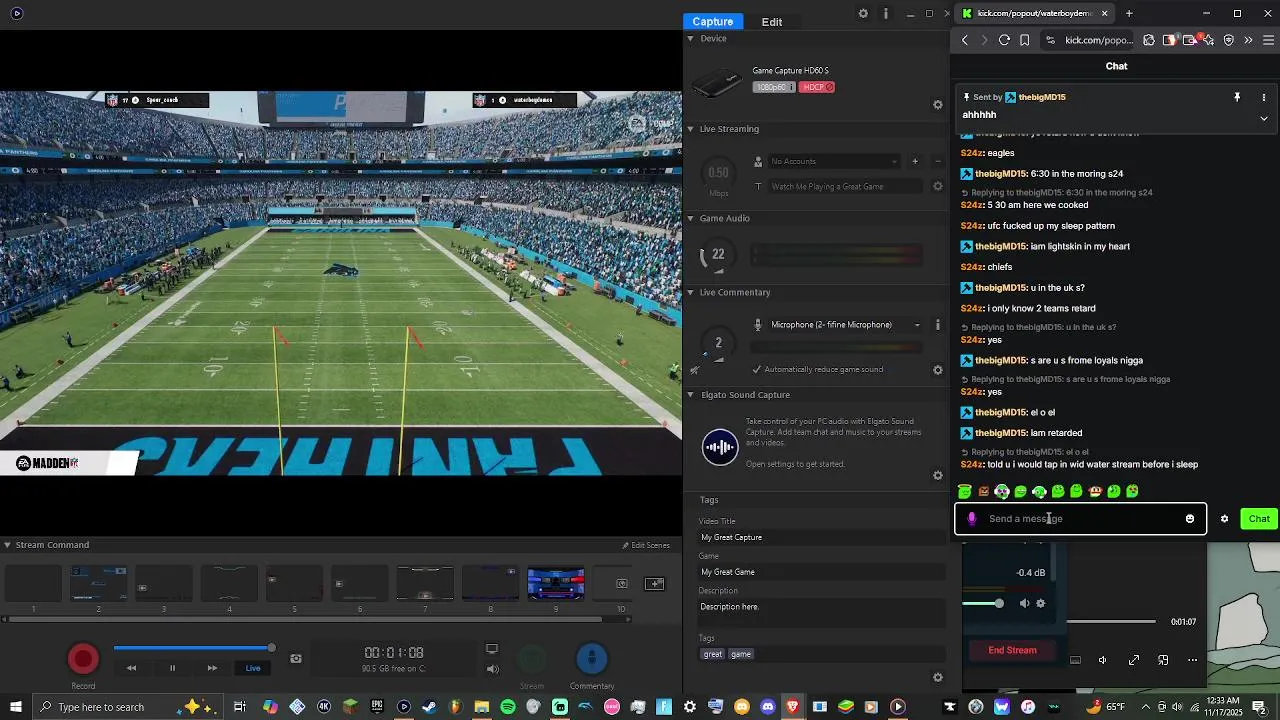
Task: Collapse the Game Audio section
Action: pyautogui.click(x=690, y=218)
